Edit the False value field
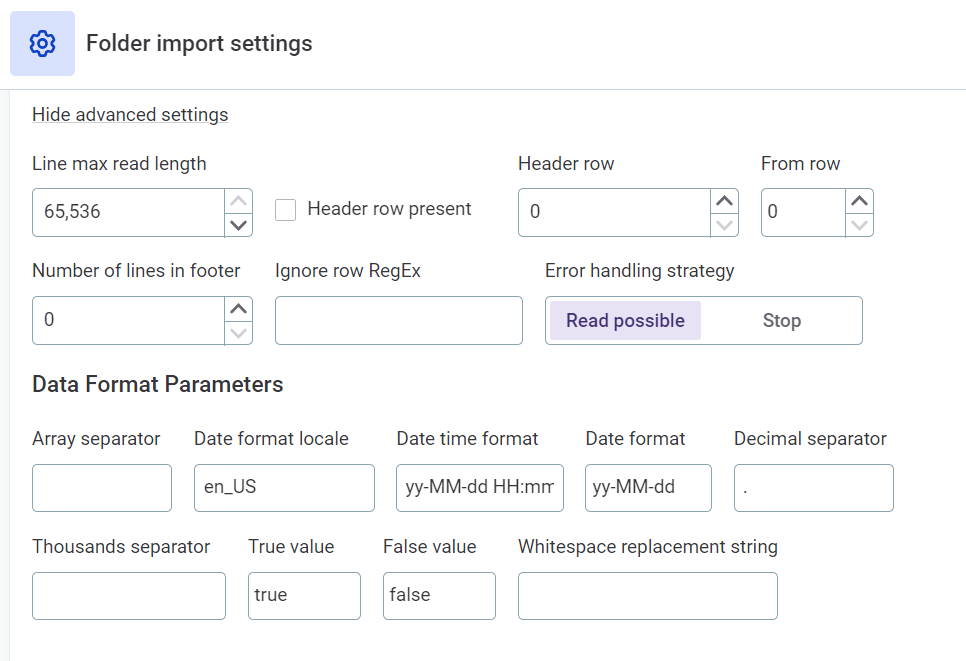 click(439, 596)
